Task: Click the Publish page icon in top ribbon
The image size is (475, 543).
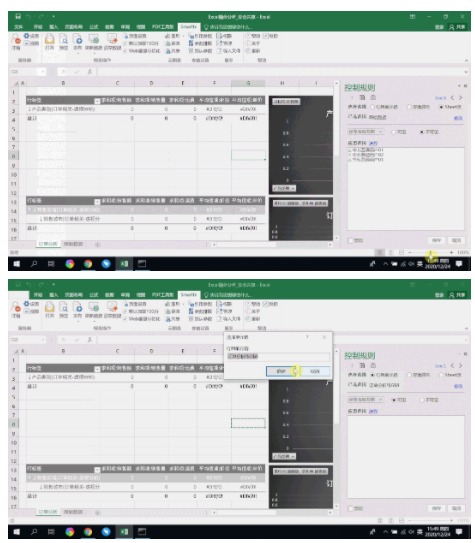Action: (x=77, y=39)
